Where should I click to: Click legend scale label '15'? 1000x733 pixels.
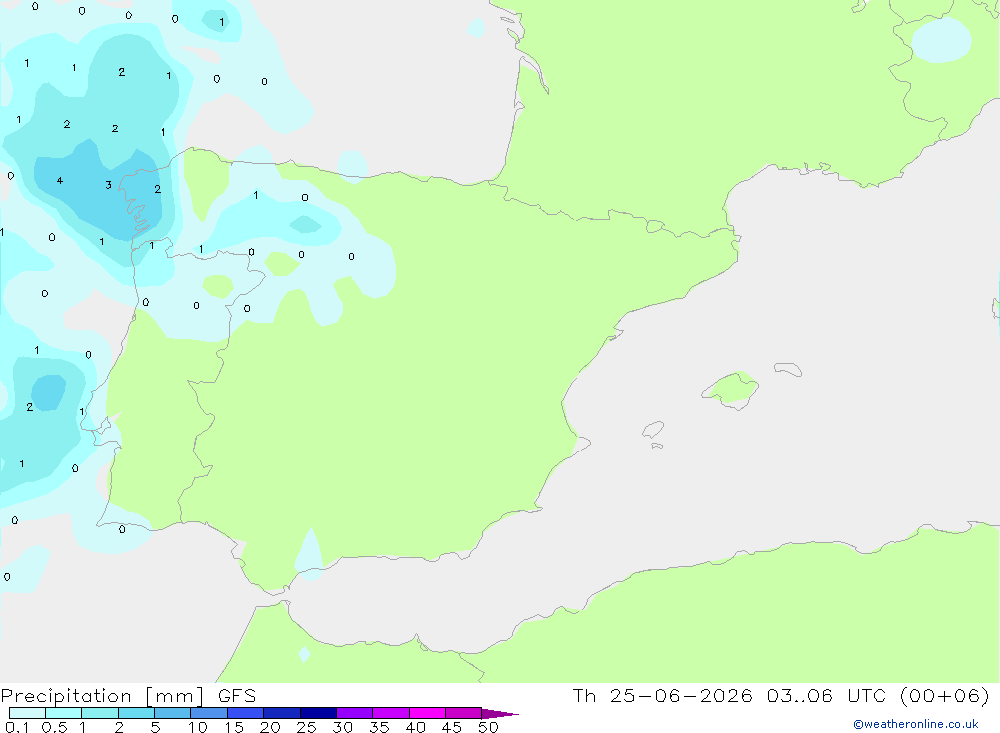(234, 727)
